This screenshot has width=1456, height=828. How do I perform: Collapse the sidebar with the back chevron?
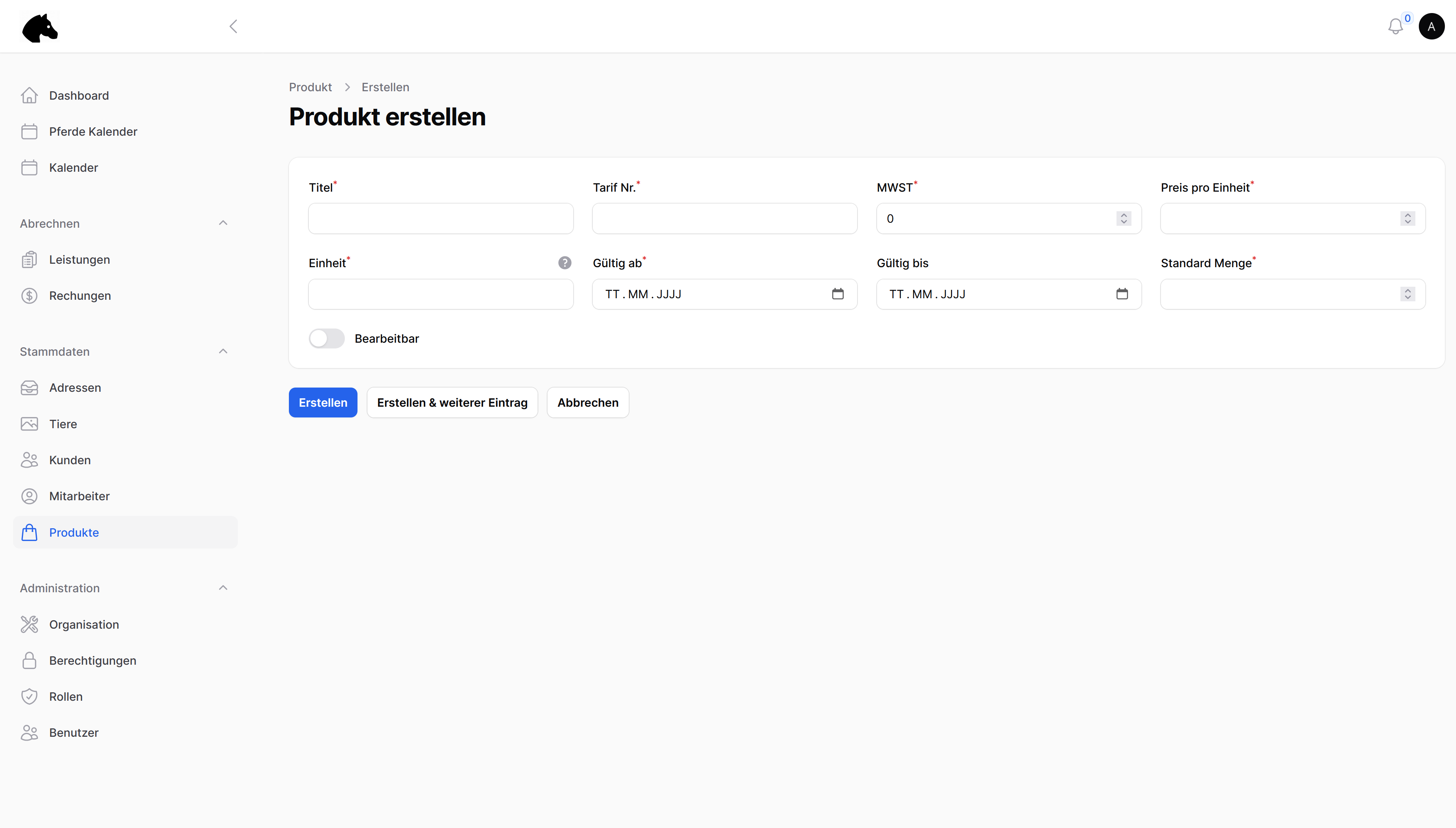[233, 26]
